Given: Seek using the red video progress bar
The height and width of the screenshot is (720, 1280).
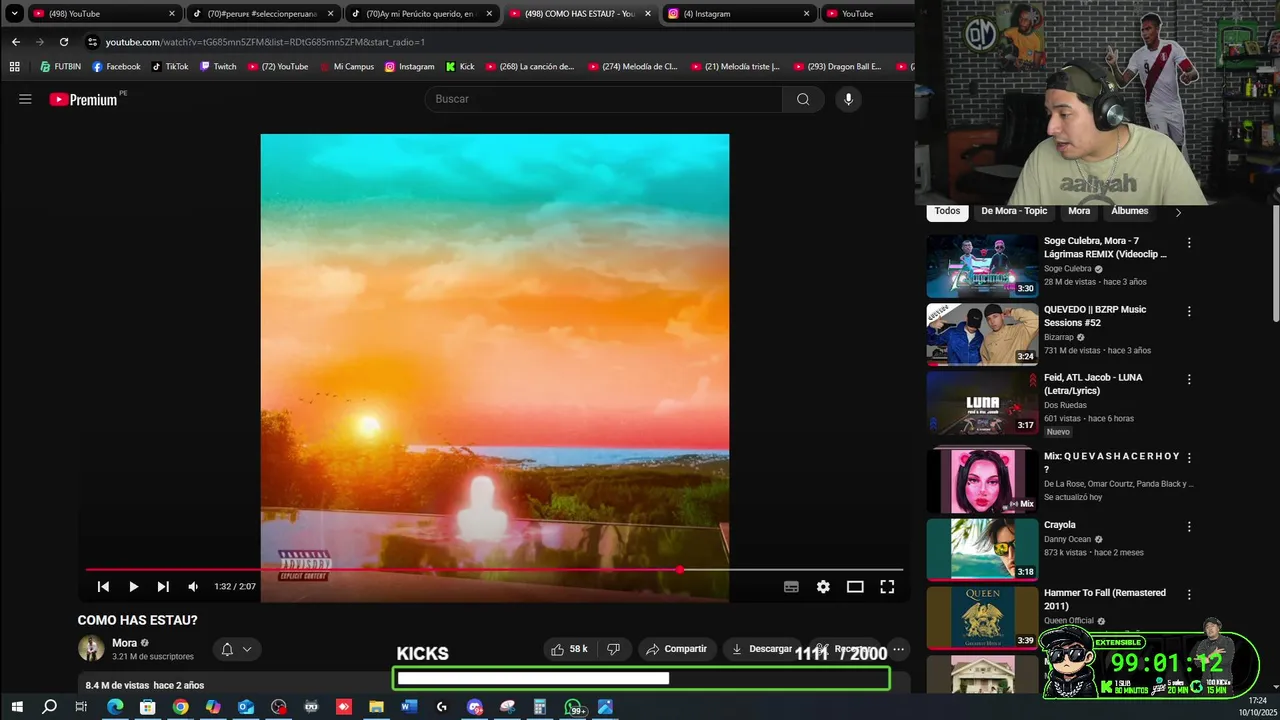Looking at the screenshot, I should [494, 570].
